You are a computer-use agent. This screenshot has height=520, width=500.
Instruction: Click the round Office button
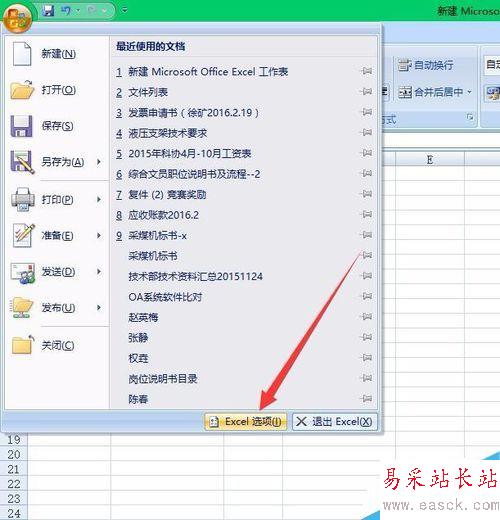pyautogui.click(x=17, y=18)
